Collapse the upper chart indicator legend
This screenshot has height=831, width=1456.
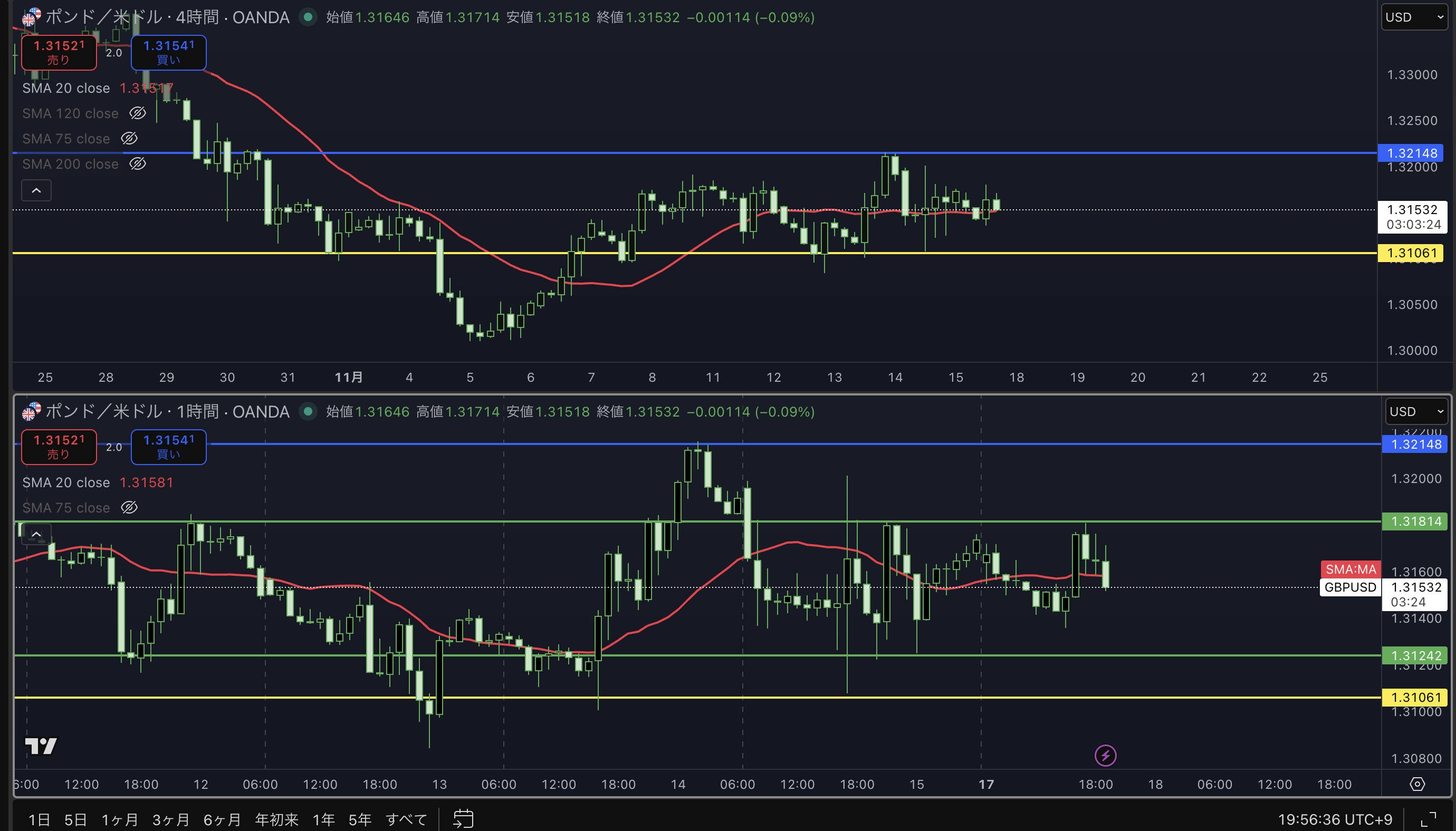(x=36, y=191)
